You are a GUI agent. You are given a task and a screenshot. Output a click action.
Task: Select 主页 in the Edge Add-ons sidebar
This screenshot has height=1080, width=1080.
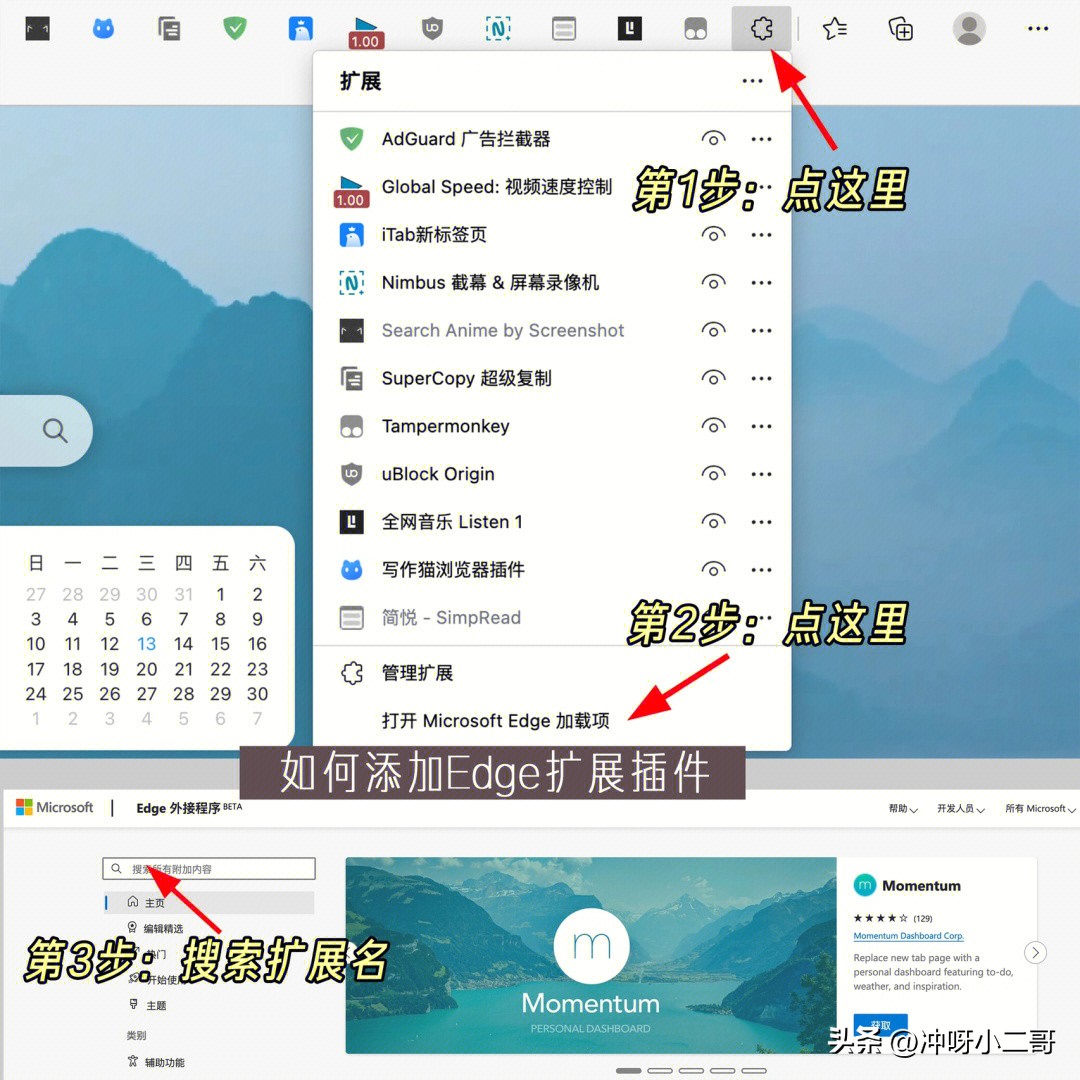click(x=155, y=902)
